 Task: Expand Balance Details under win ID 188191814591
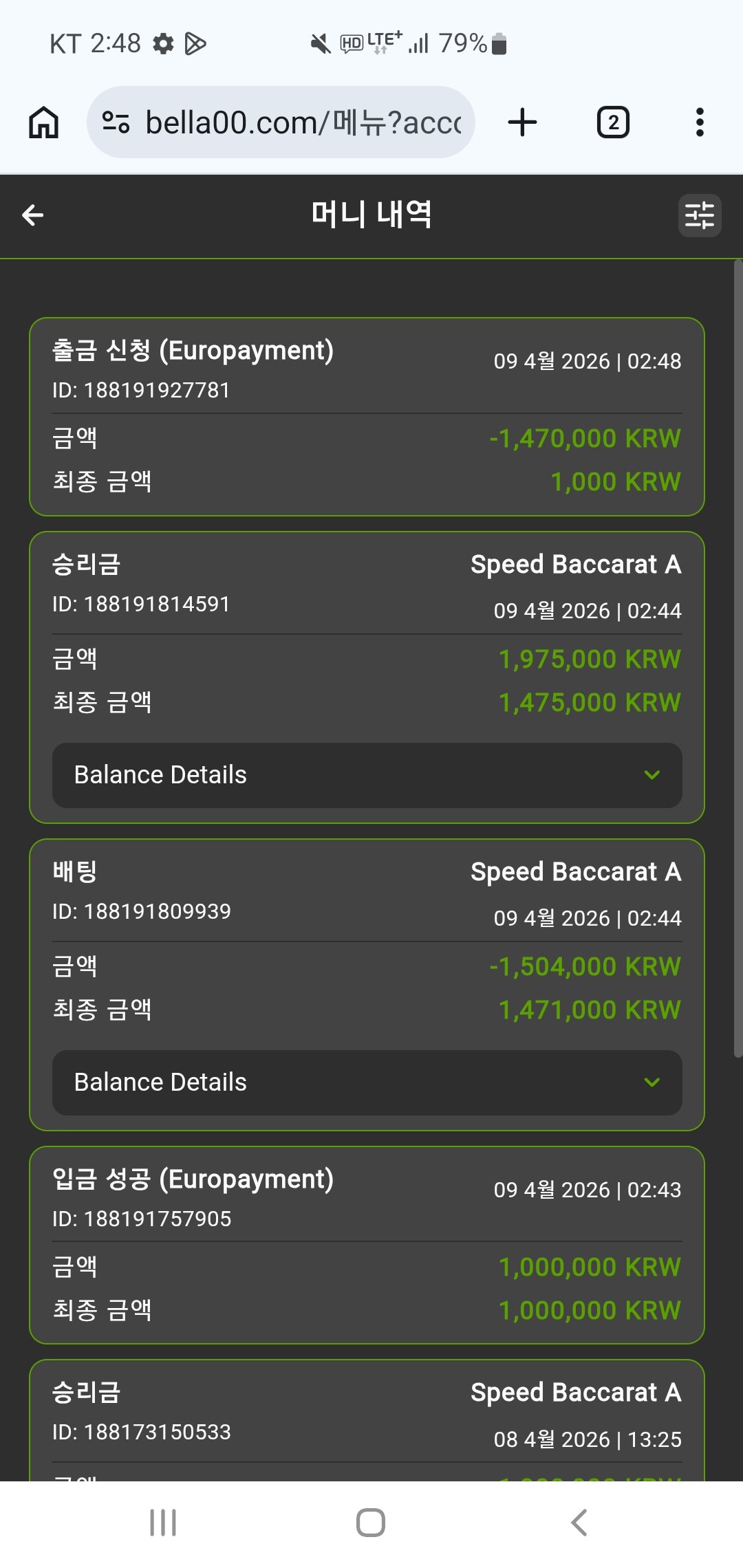point(366,775)
